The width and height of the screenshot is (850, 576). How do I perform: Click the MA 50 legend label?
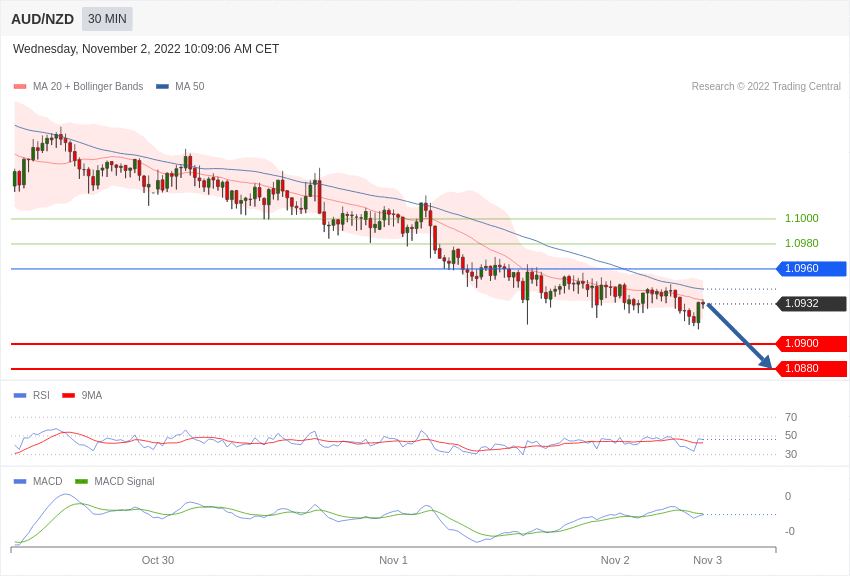click(190, 86)
